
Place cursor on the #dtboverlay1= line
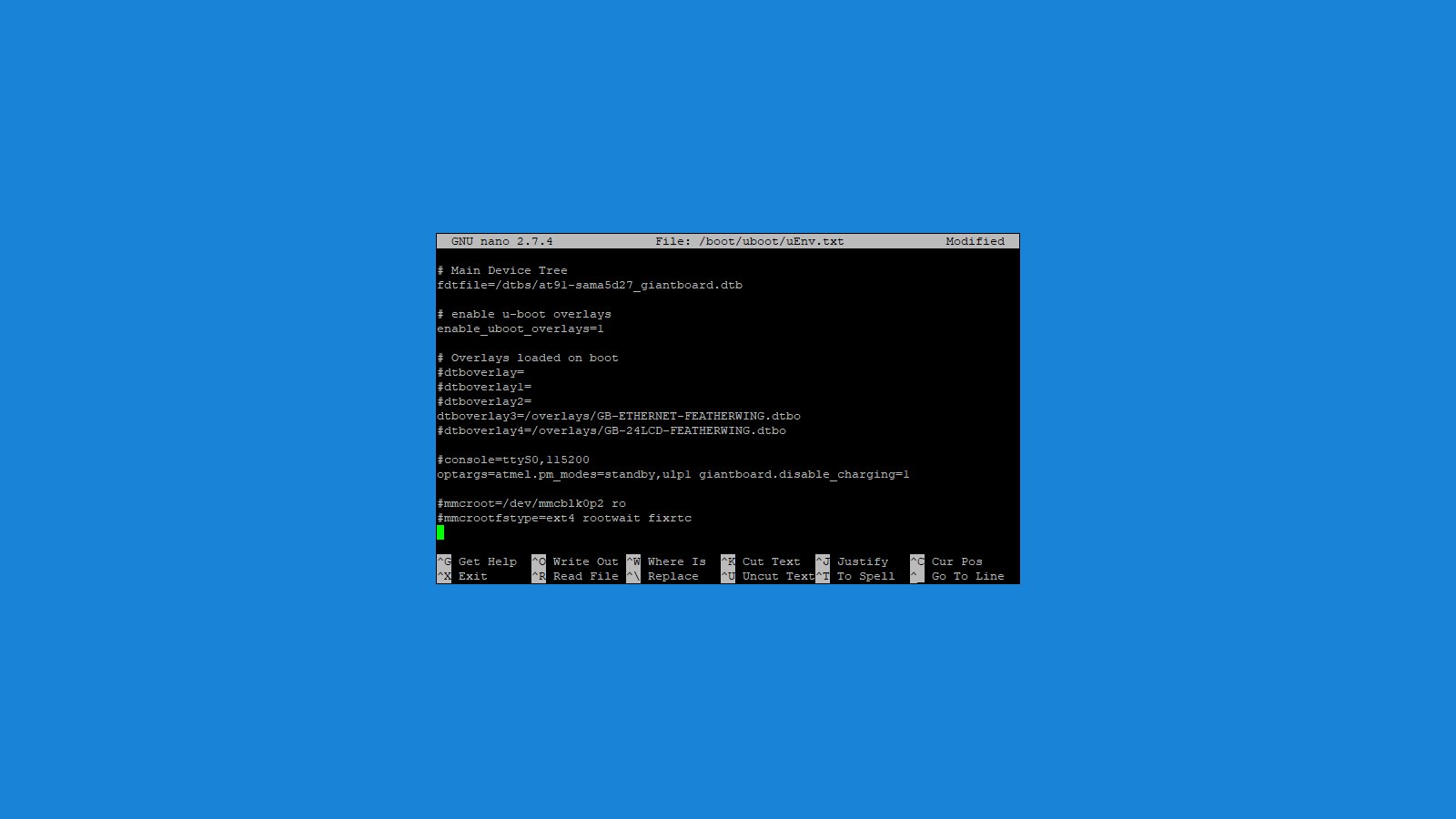484,387
